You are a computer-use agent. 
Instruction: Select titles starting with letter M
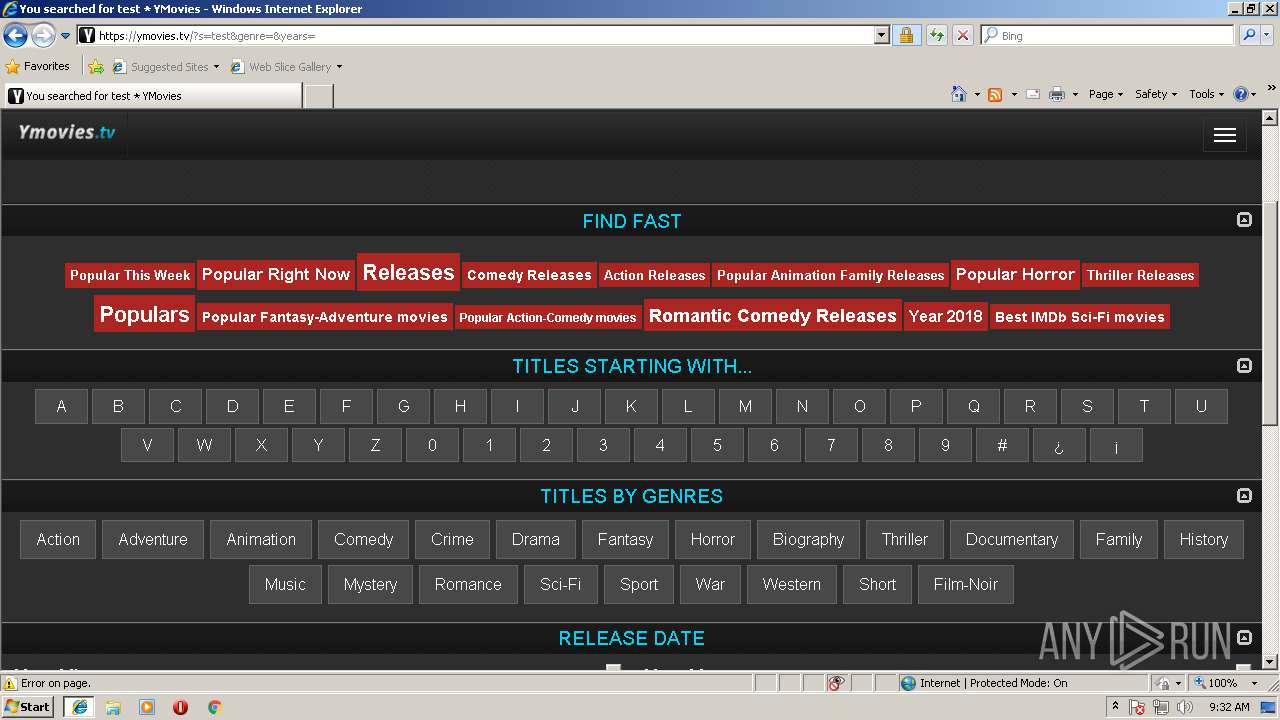point(745,406)
